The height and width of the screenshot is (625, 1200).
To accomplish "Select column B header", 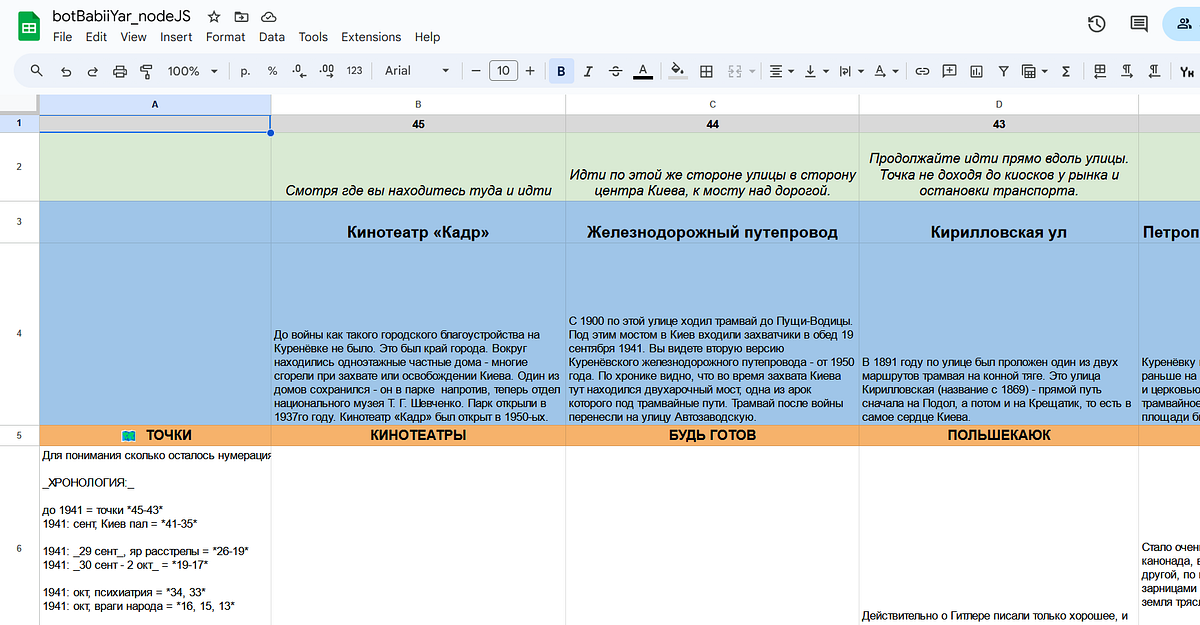I will pos(418,104).
